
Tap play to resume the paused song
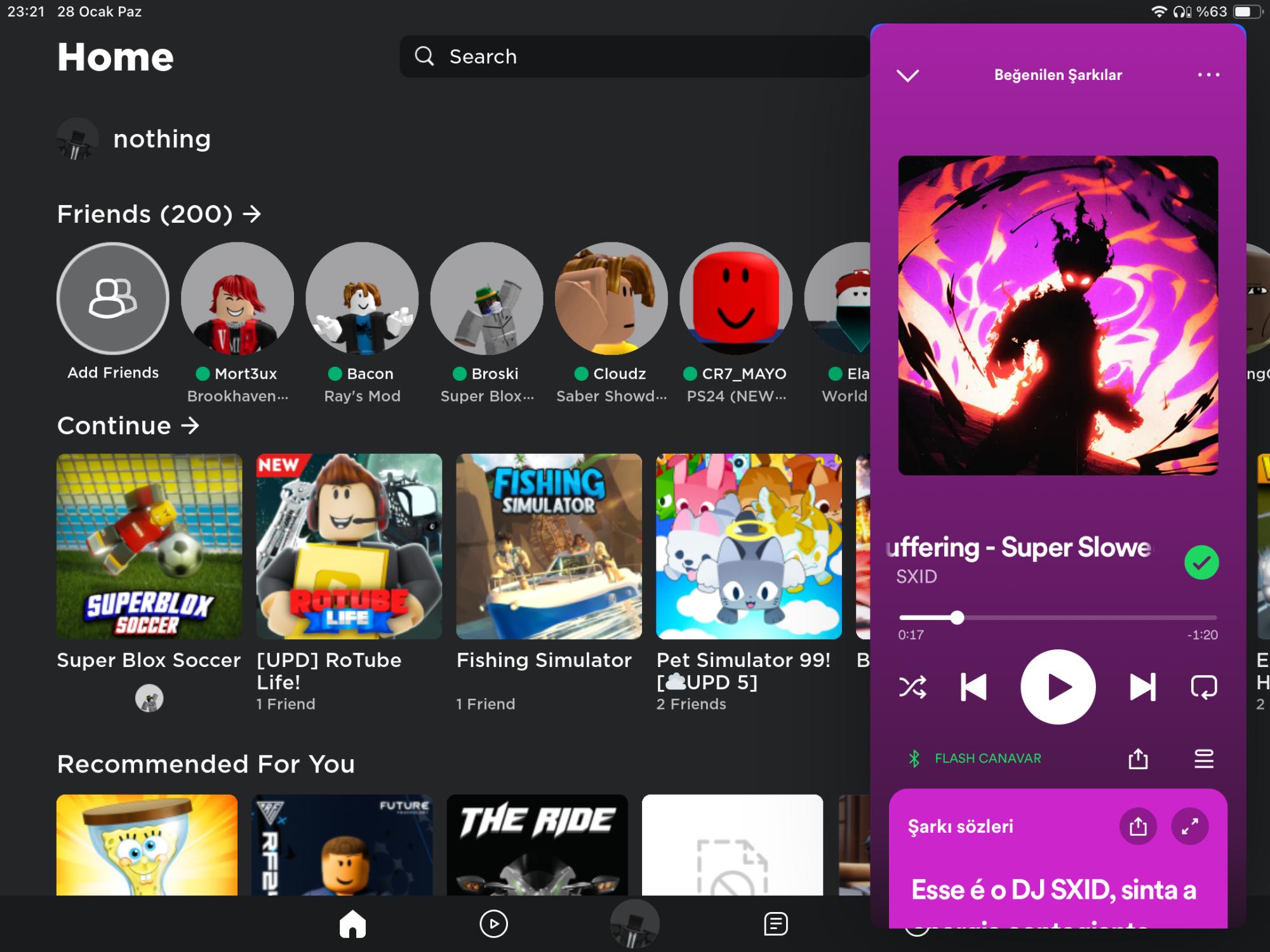click(1057, 687)
